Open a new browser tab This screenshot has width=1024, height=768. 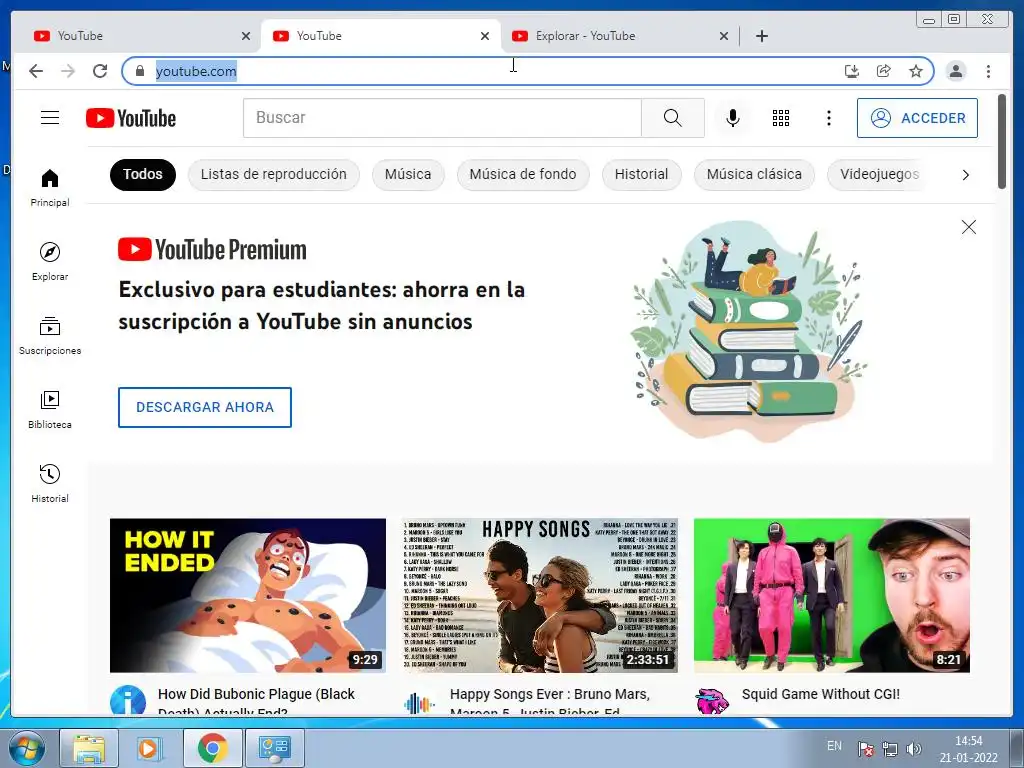click(761, 36)
